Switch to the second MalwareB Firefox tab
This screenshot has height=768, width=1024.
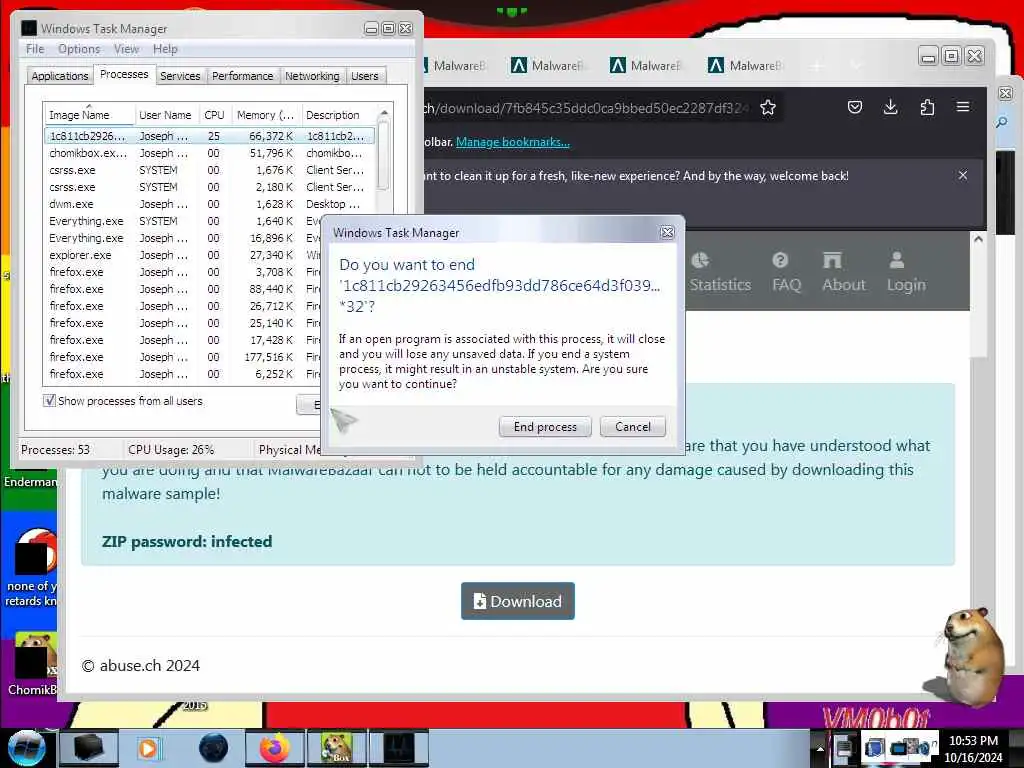(x=550, y=65)
